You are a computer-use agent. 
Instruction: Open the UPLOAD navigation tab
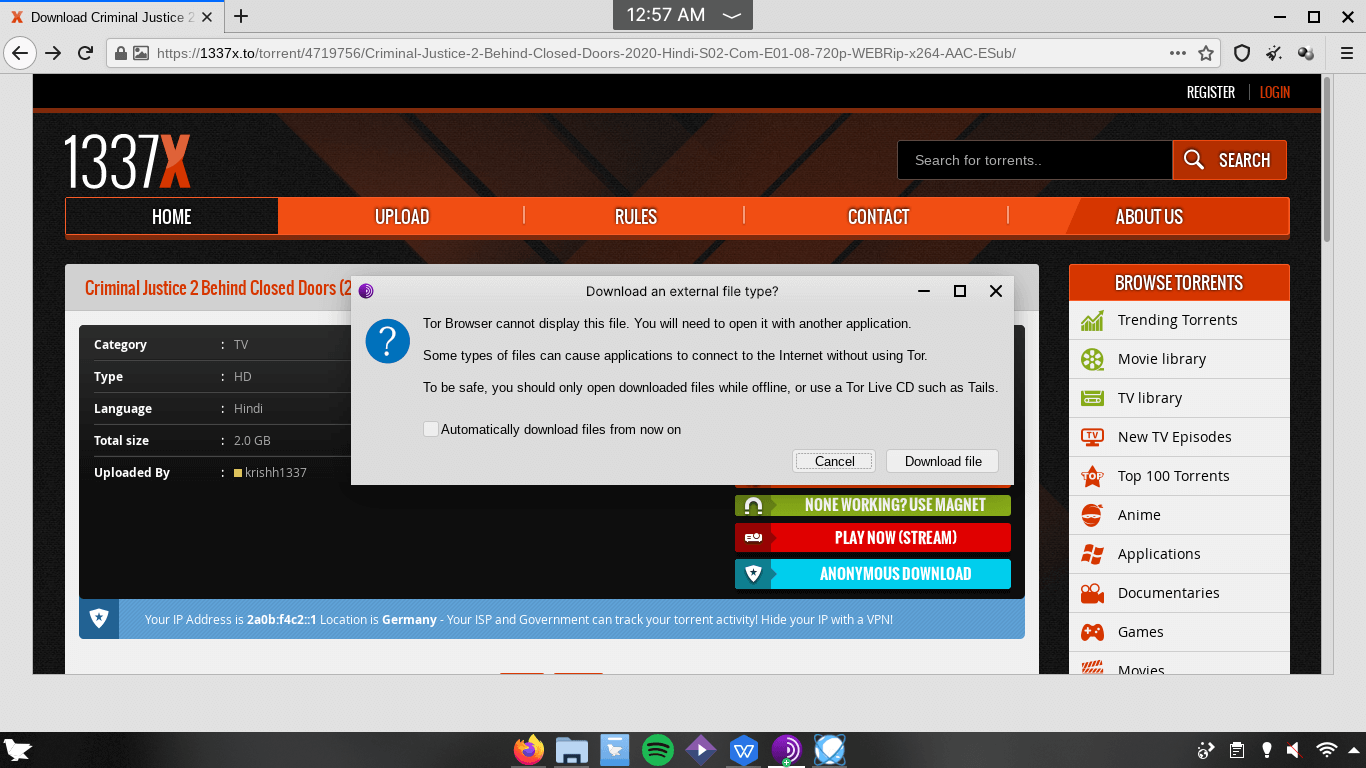click(x=402, y=216)
